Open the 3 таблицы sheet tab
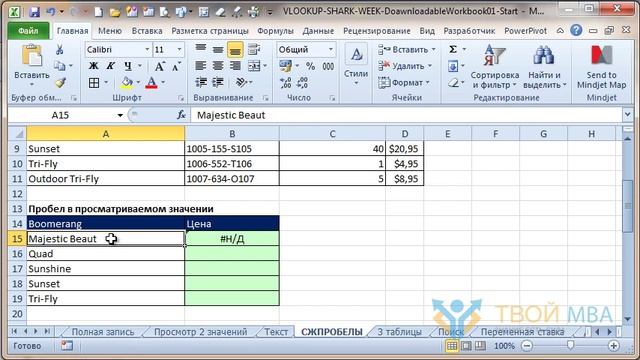This screenshot has height=360, width=640. pyautogui.click(x=399, y=332)
